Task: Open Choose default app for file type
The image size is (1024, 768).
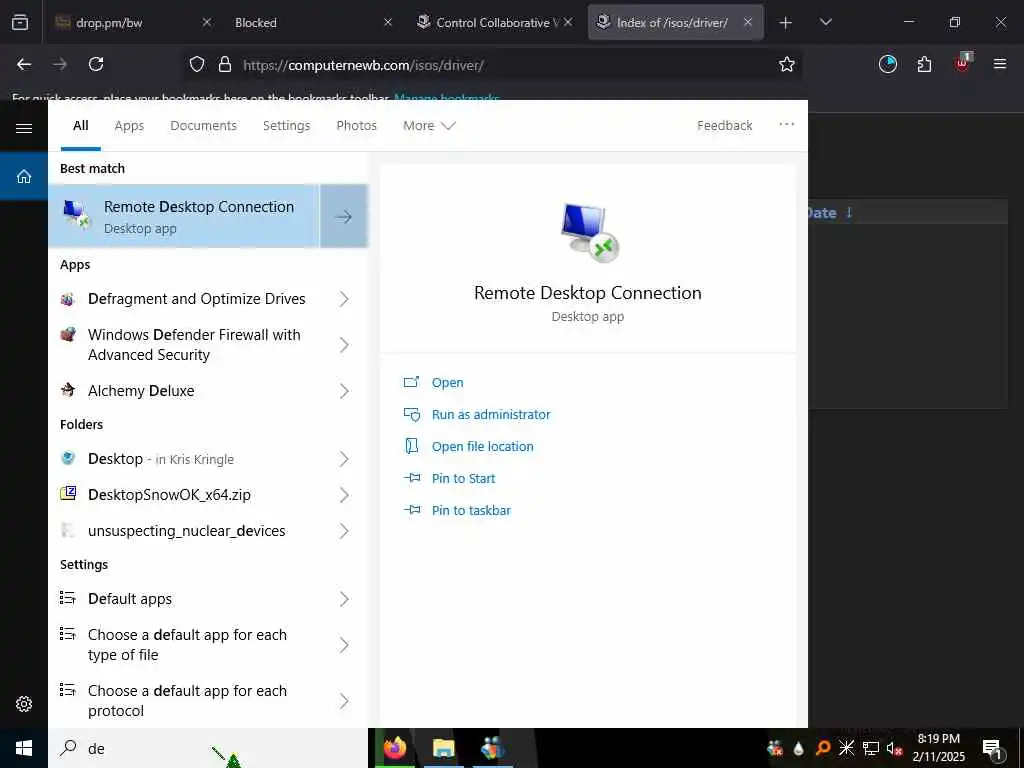Action: click(187, 645)
